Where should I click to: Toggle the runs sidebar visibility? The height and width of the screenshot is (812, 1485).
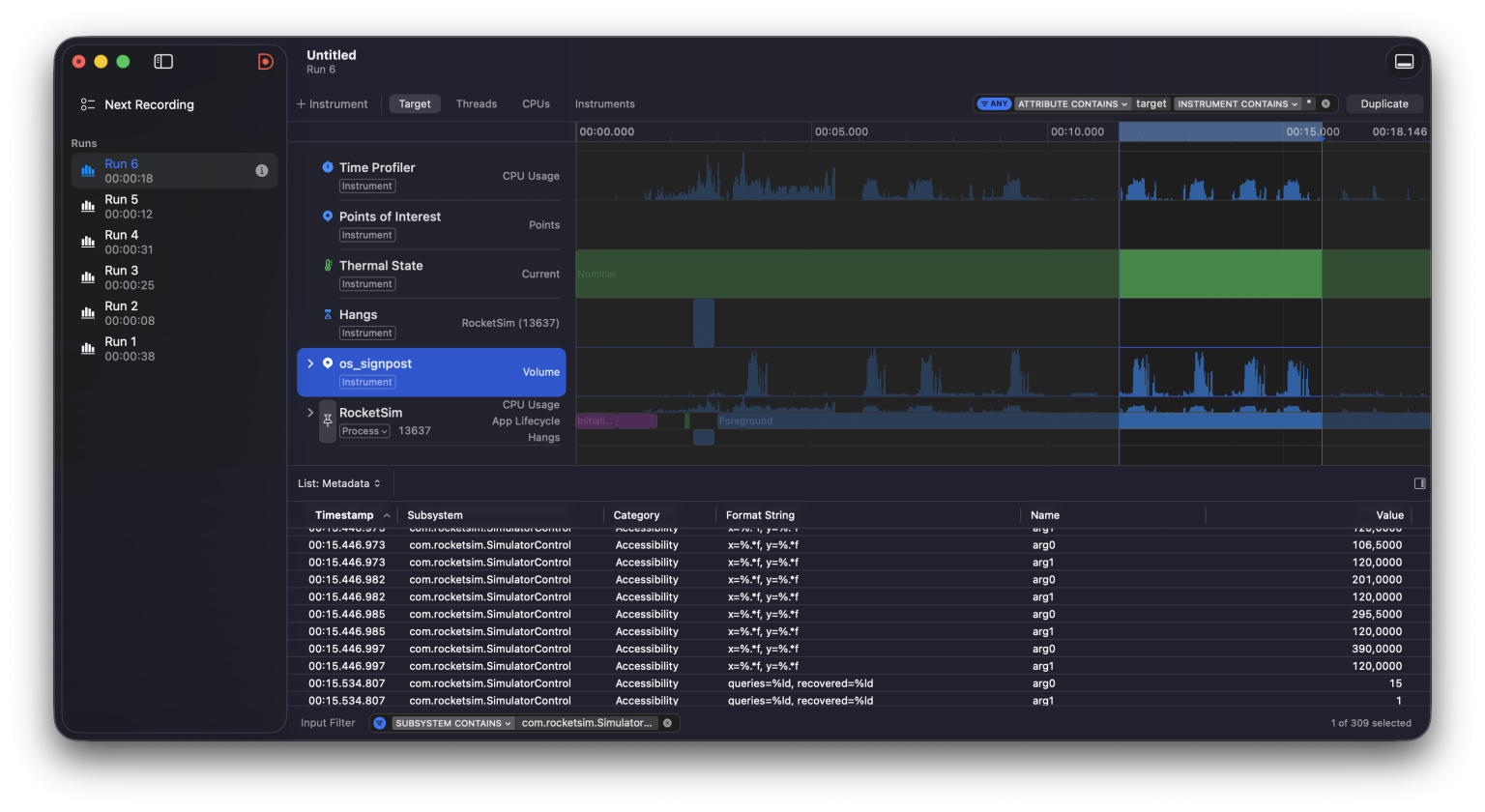click(163, 62)
